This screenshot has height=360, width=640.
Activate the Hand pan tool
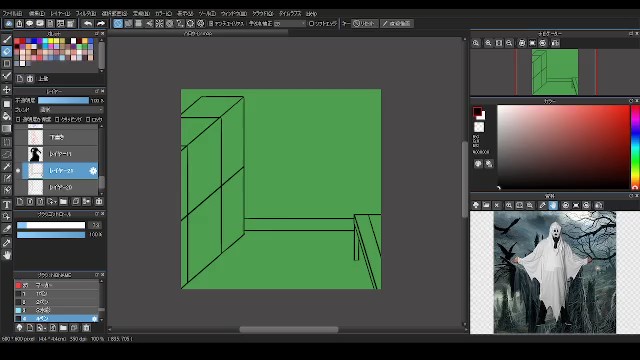coord(7,256)
